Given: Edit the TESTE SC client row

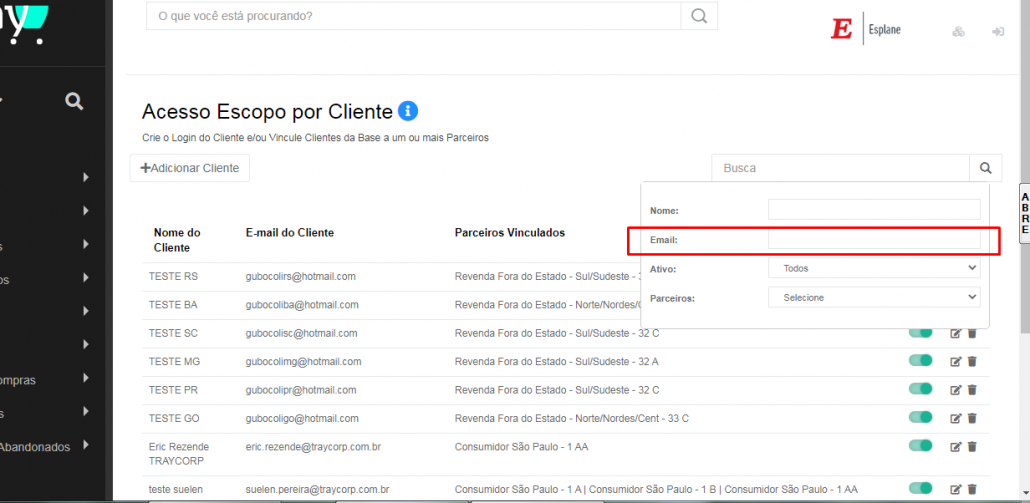Looking at the screenshot, I should (955, 333).
